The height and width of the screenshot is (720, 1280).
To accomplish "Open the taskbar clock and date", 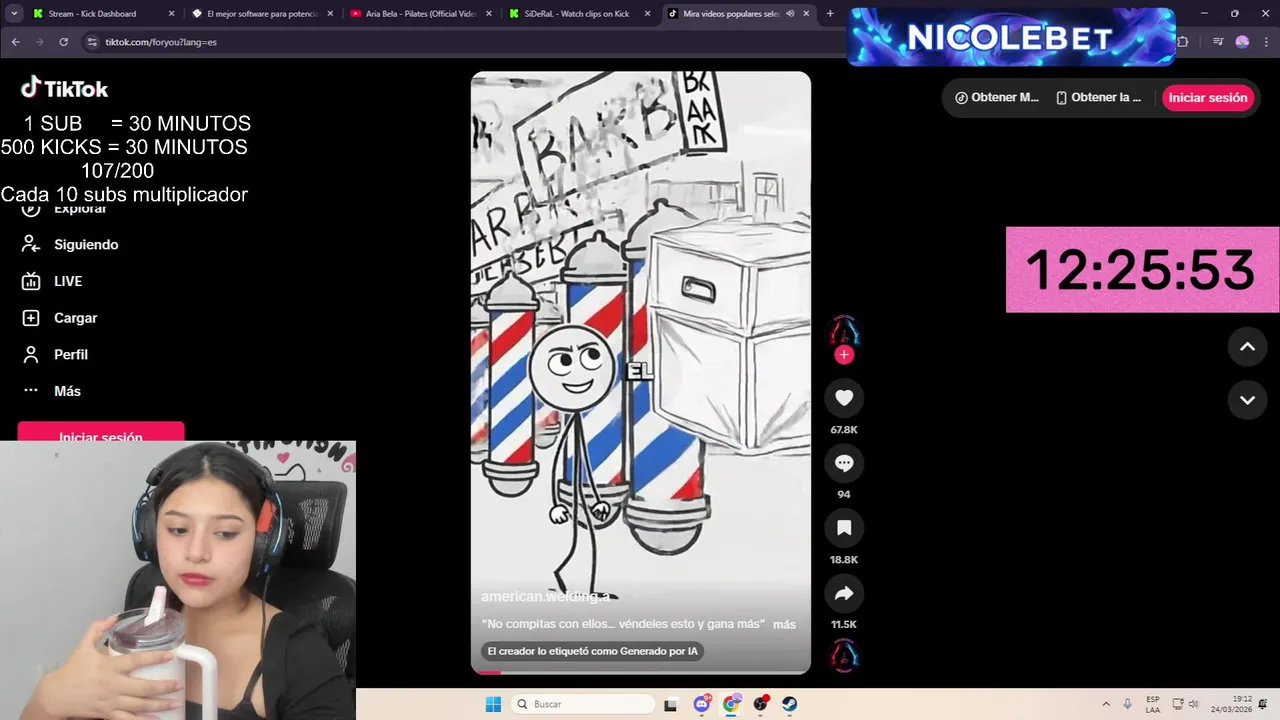I will [1231, 704].
